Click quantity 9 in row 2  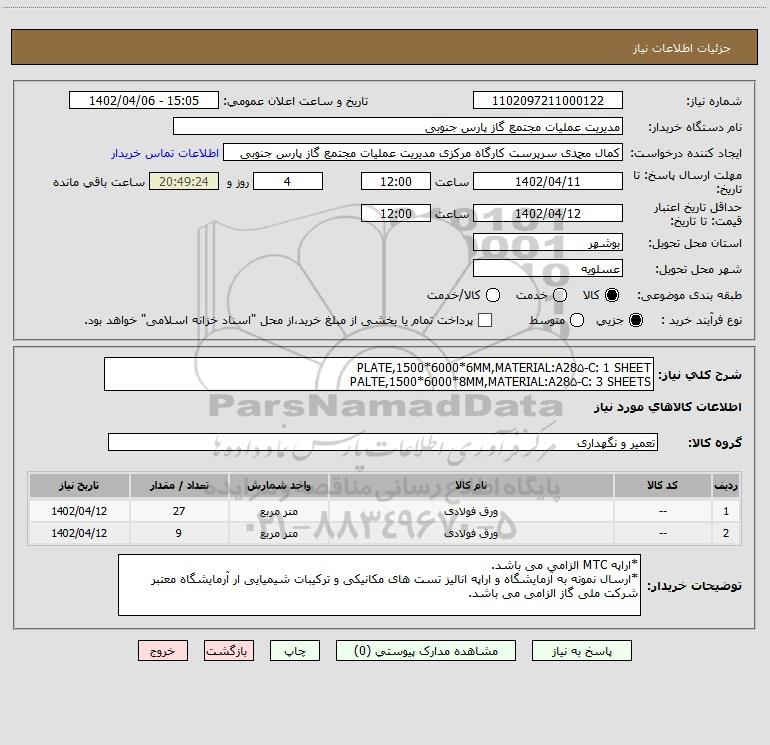(x=179, y=533)
